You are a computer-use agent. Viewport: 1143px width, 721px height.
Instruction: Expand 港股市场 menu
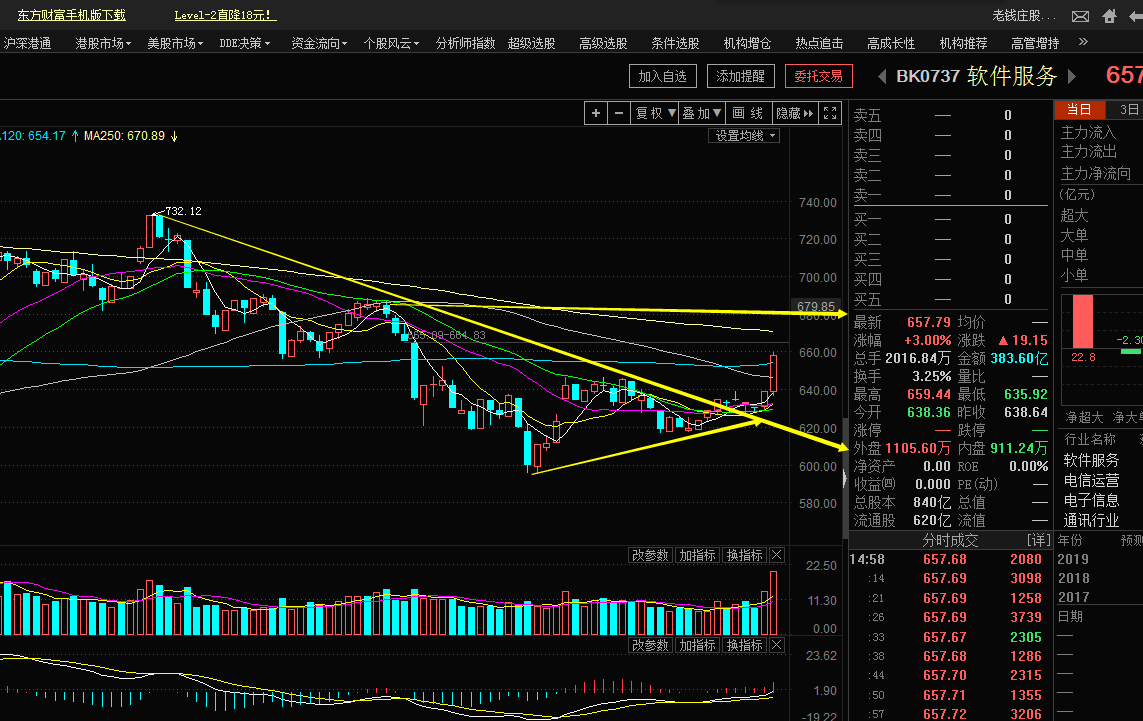[103, 44]
